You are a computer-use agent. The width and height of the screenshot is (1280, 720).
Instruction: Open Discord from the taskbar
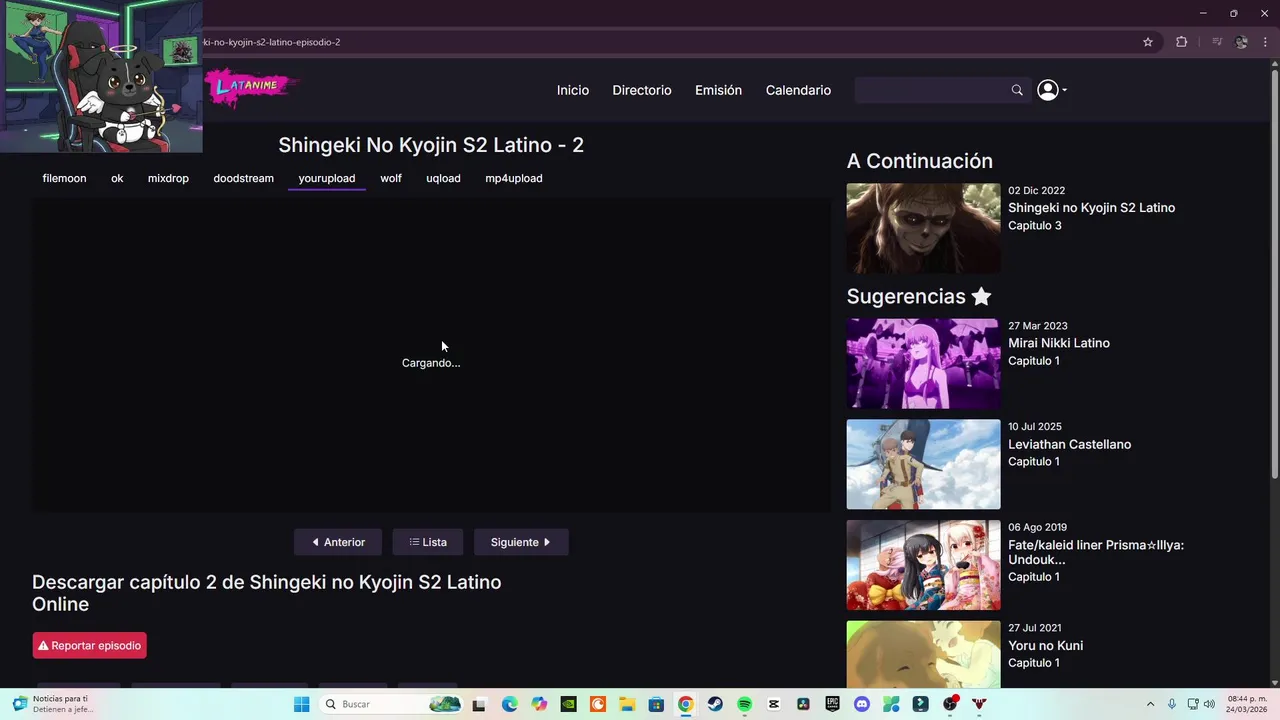pyautogui.click(x=862, y=704)
